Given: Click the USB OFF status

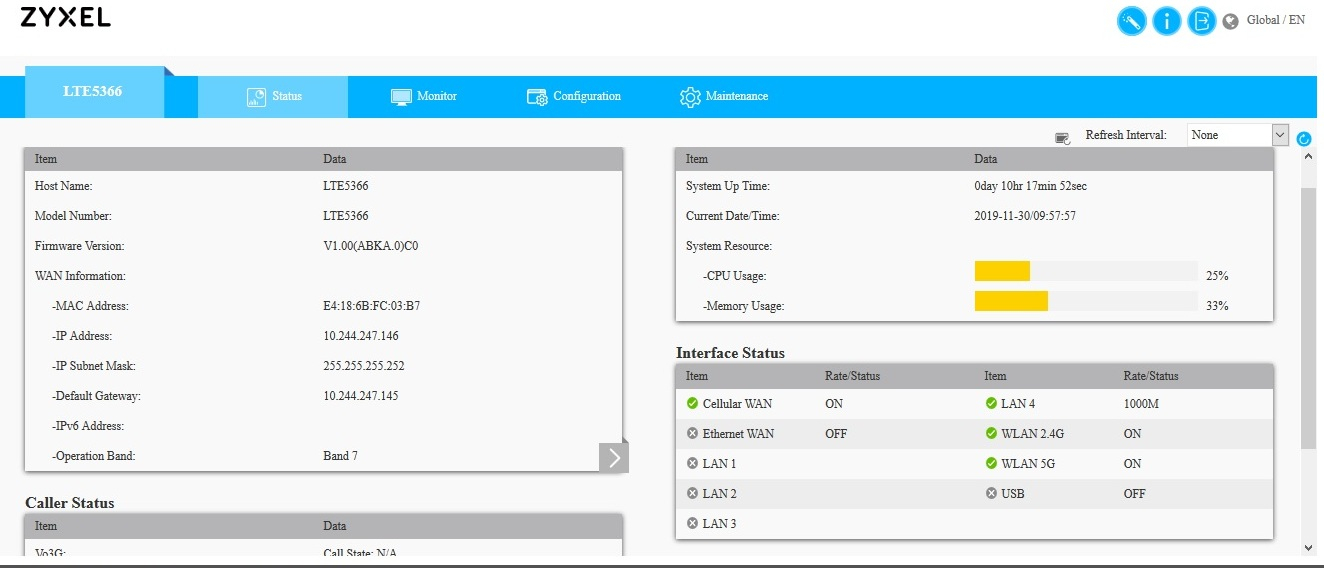Looking at the screenshot, I should [x=1135, y=494].
